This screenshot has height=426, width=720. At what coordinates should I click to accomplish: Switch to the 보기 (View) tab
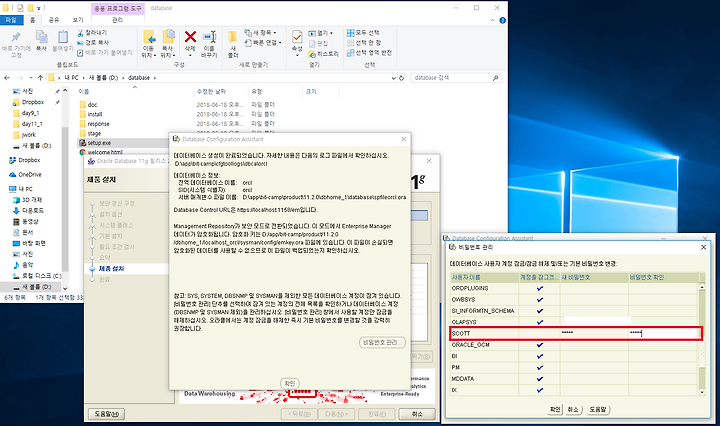click(78, 20)
